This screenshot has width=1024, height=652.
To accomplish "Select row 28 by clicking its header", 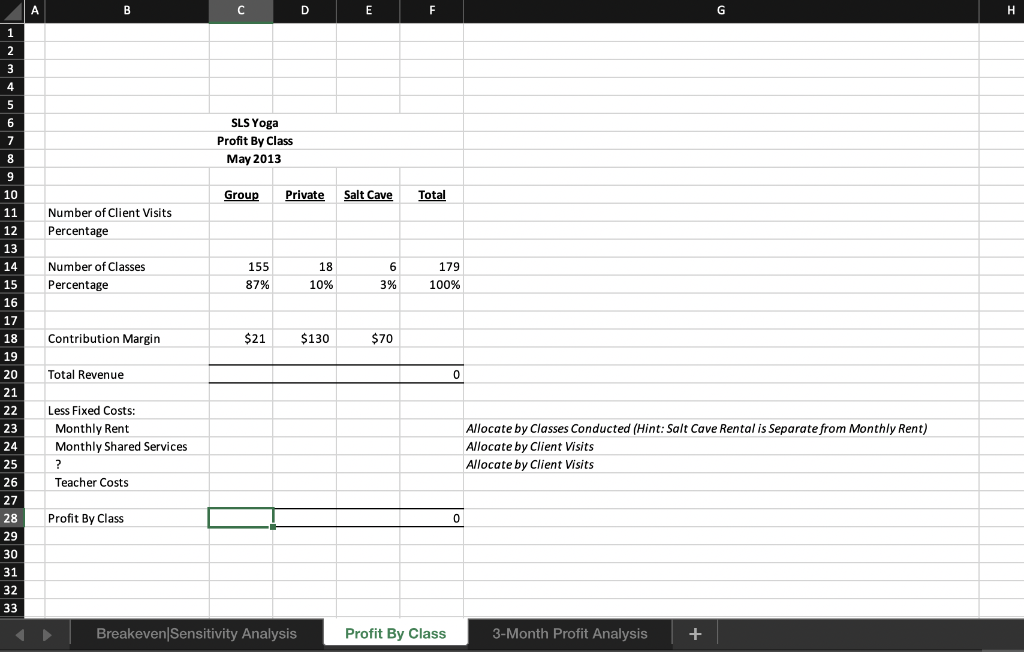I will point(10,518).
